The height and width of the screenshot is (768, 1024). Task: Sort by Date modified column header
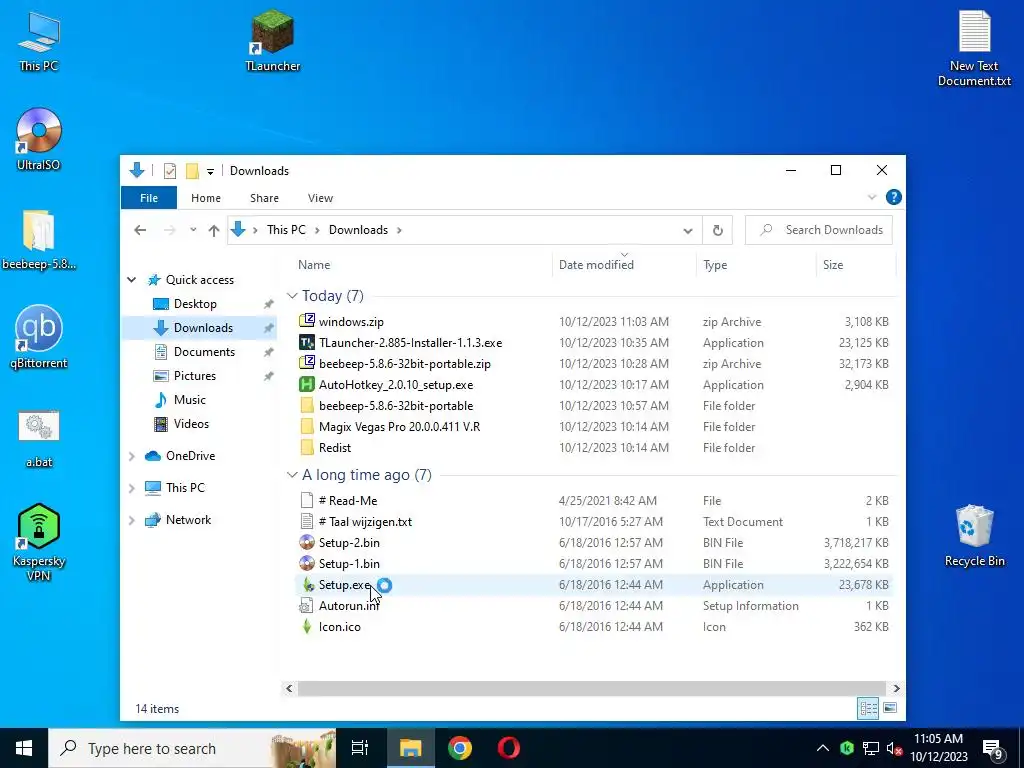click(624, 264)
